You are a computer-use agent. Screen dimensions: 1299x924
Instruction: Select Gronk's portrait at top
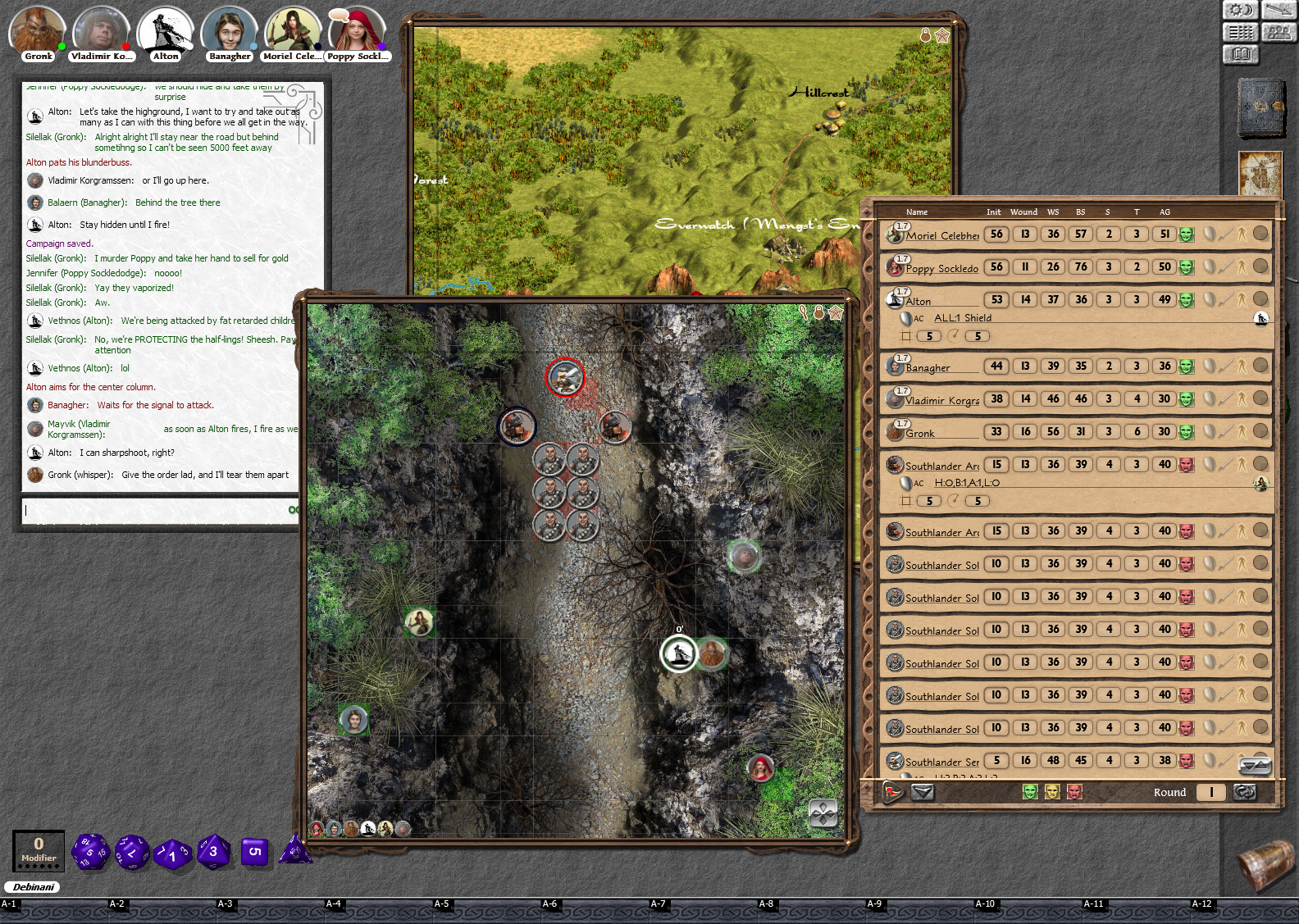click(x=38, y=34)
